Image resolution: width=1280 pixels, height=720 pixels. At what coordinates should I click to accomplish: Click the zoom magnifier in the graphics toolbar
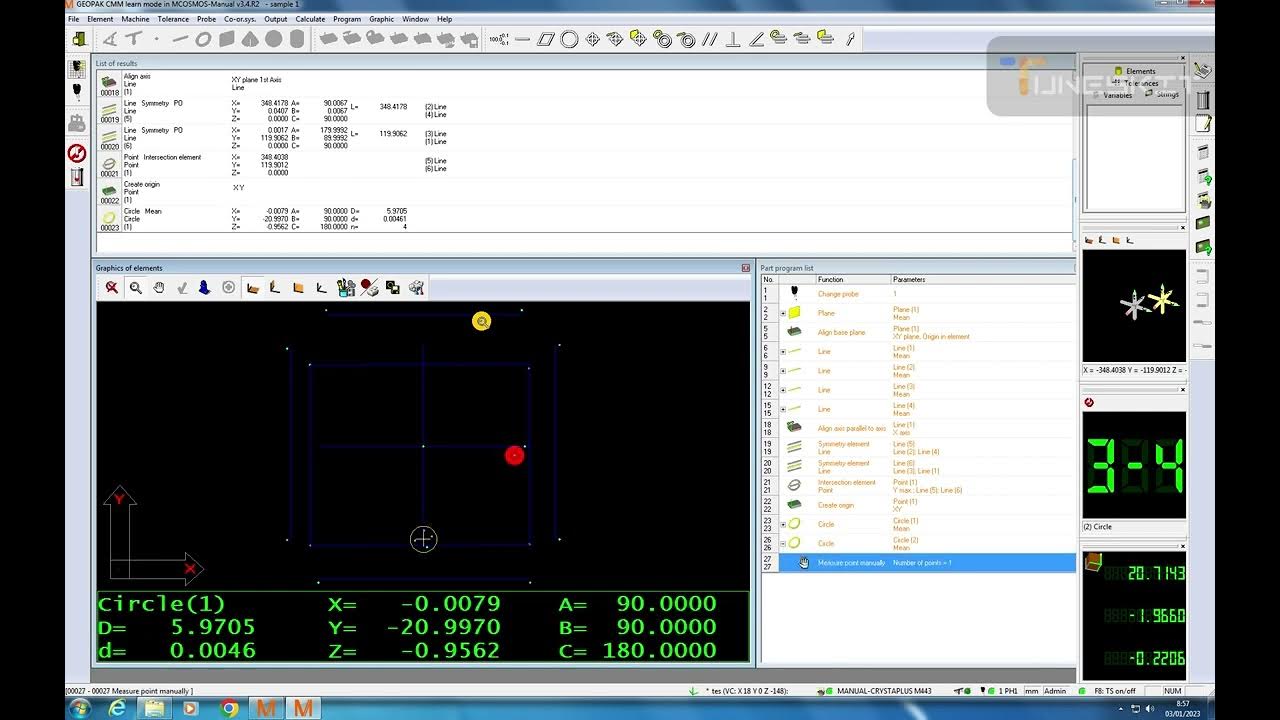click(x=135, y=288)
